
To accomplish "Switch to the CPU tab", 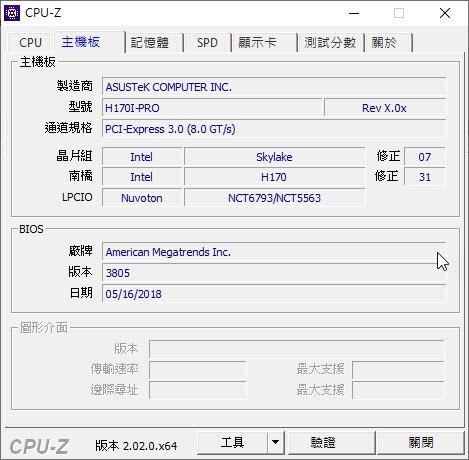I will [30, 43].
